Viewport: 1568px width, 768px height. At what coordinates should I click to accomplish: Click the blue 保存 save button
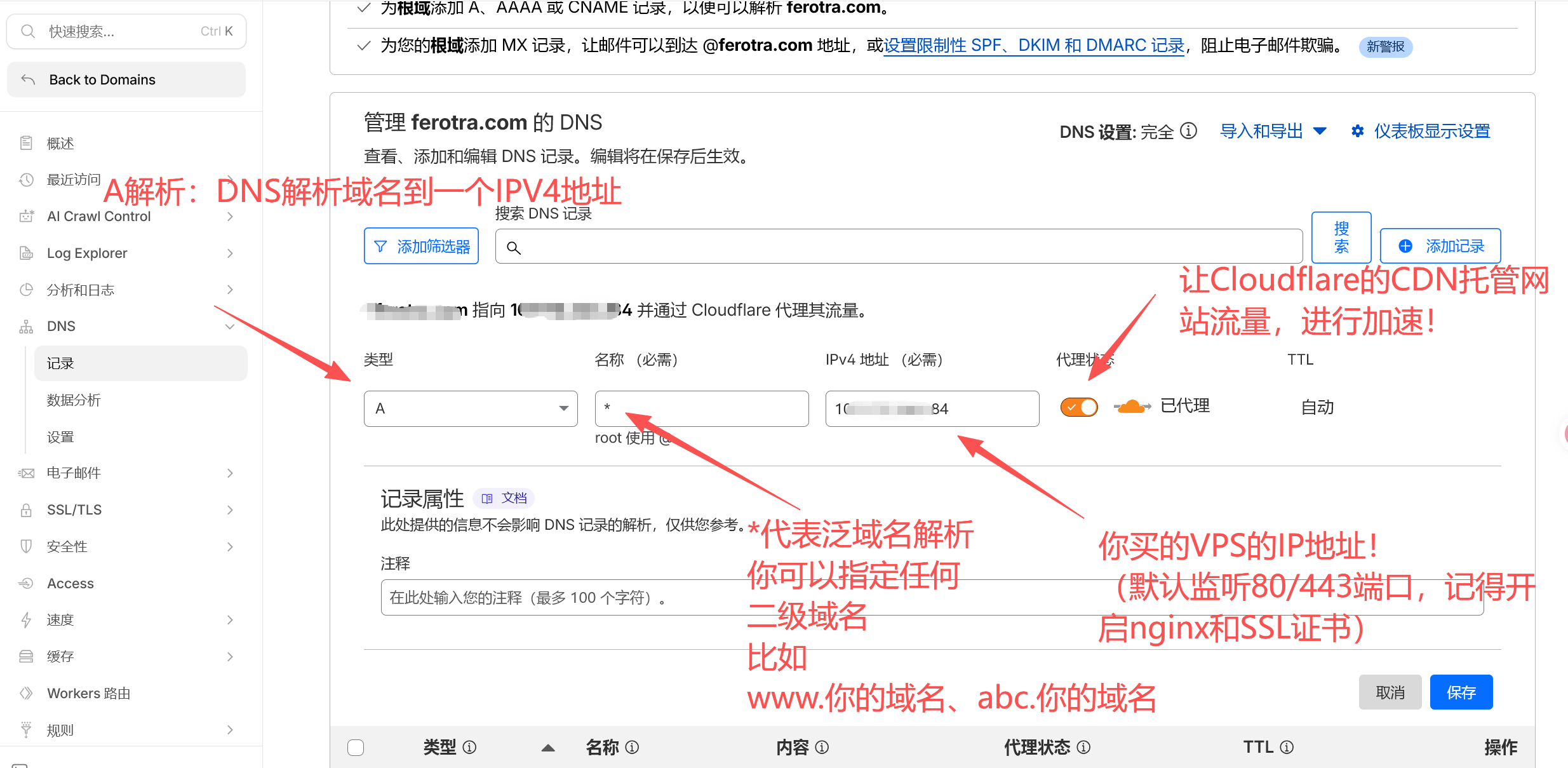coord(1461,692)
